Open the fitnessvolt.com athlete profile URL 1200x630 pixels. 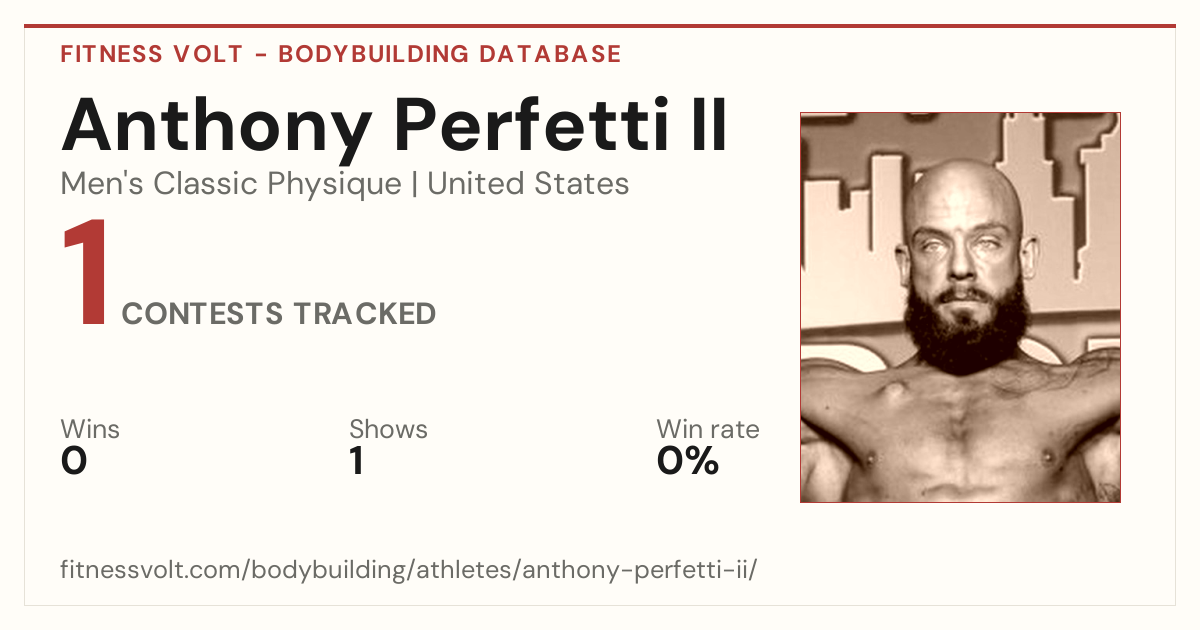point(409,570)
